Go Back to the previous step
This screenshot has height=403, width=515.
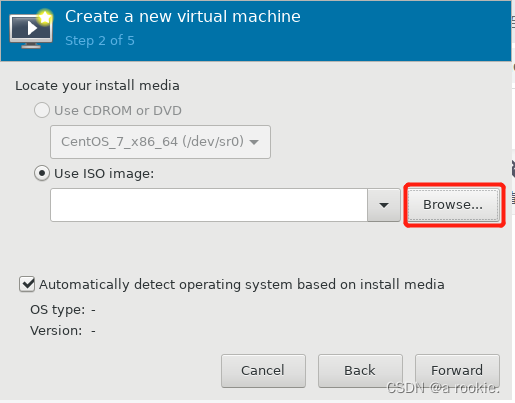360,370
